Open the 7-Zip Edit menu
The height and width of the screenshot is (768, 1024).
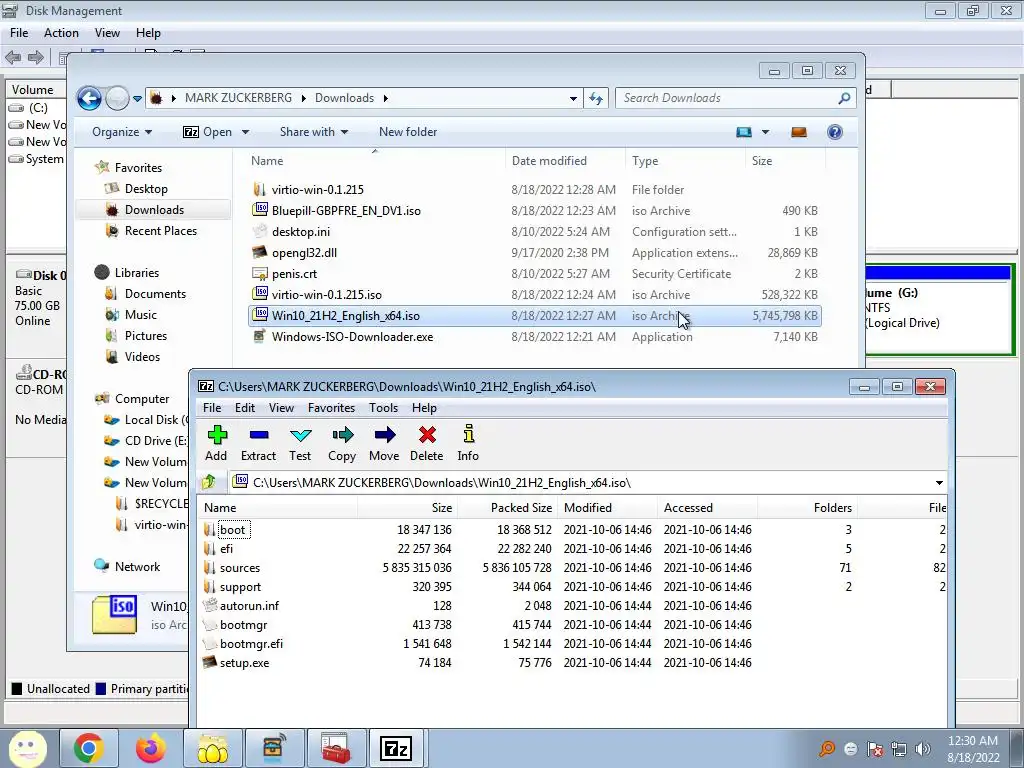coord(245,408)
